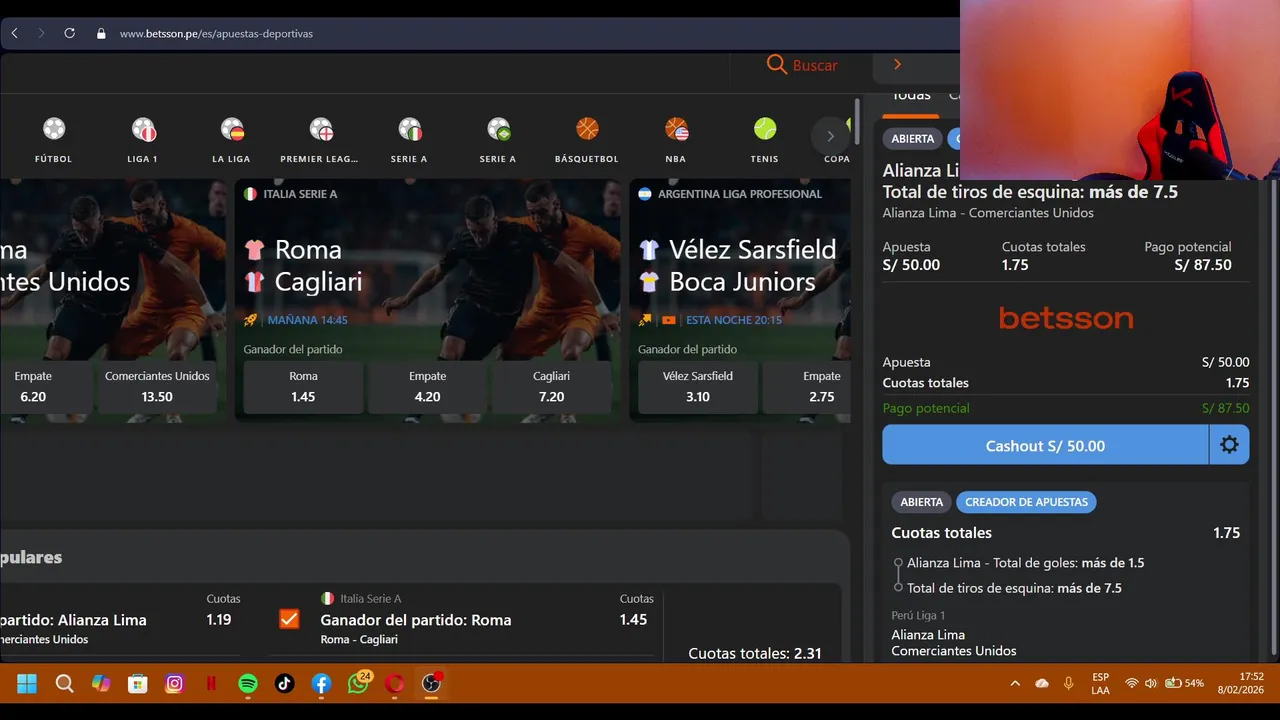Switch to the Todas bets tab

[910, 96]
